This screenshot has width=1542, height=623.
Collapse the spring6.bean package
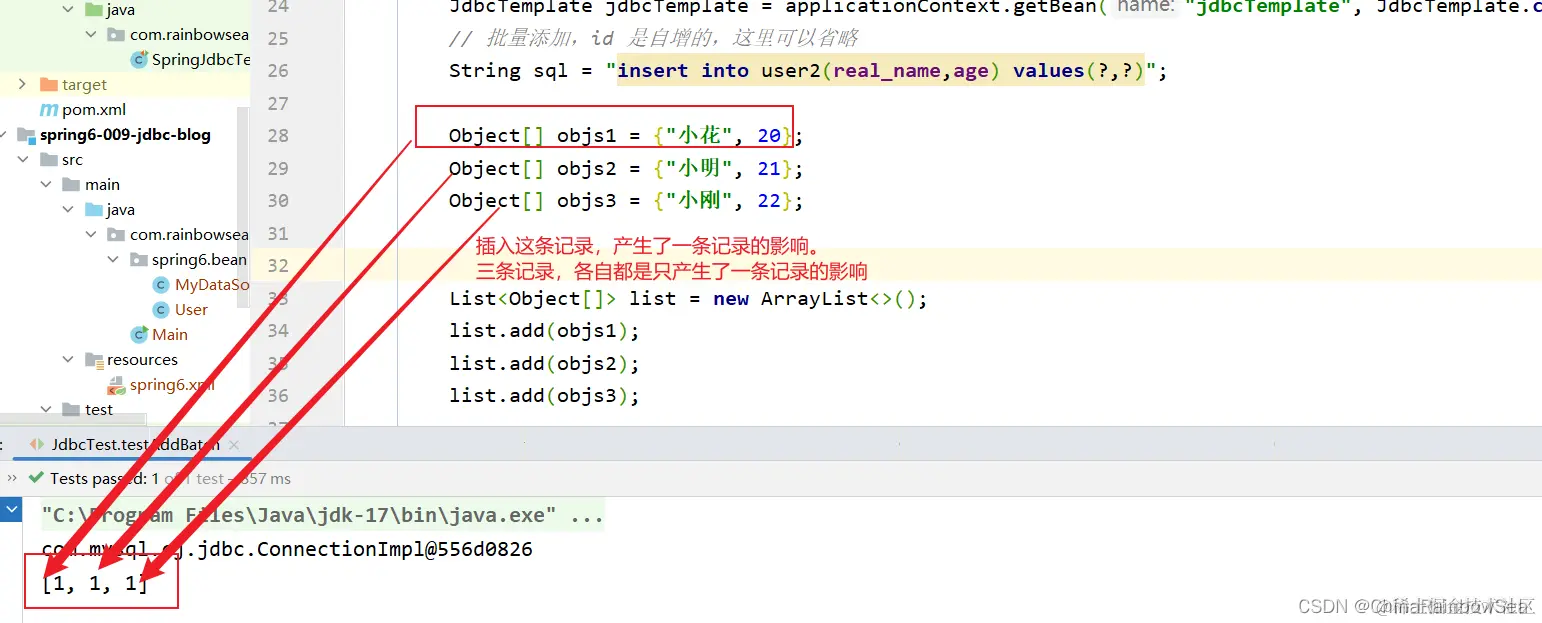112,260
